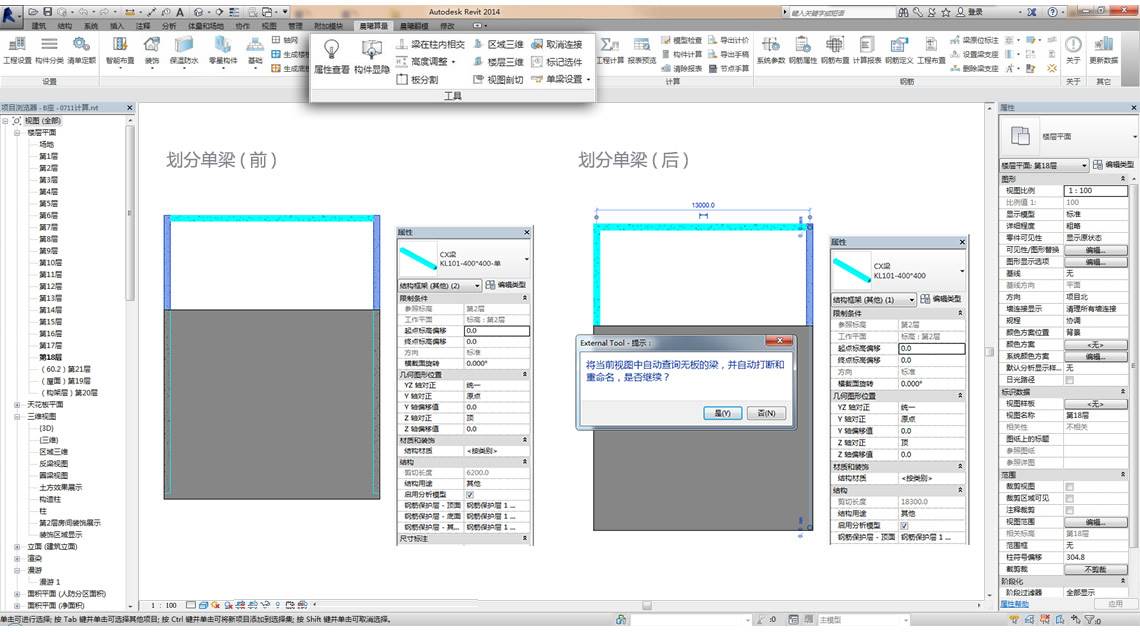Open the 结构框架 (其他) (1) filter dropdown
The height and width of the screenshot is (632, 1140).
(873, 299)
